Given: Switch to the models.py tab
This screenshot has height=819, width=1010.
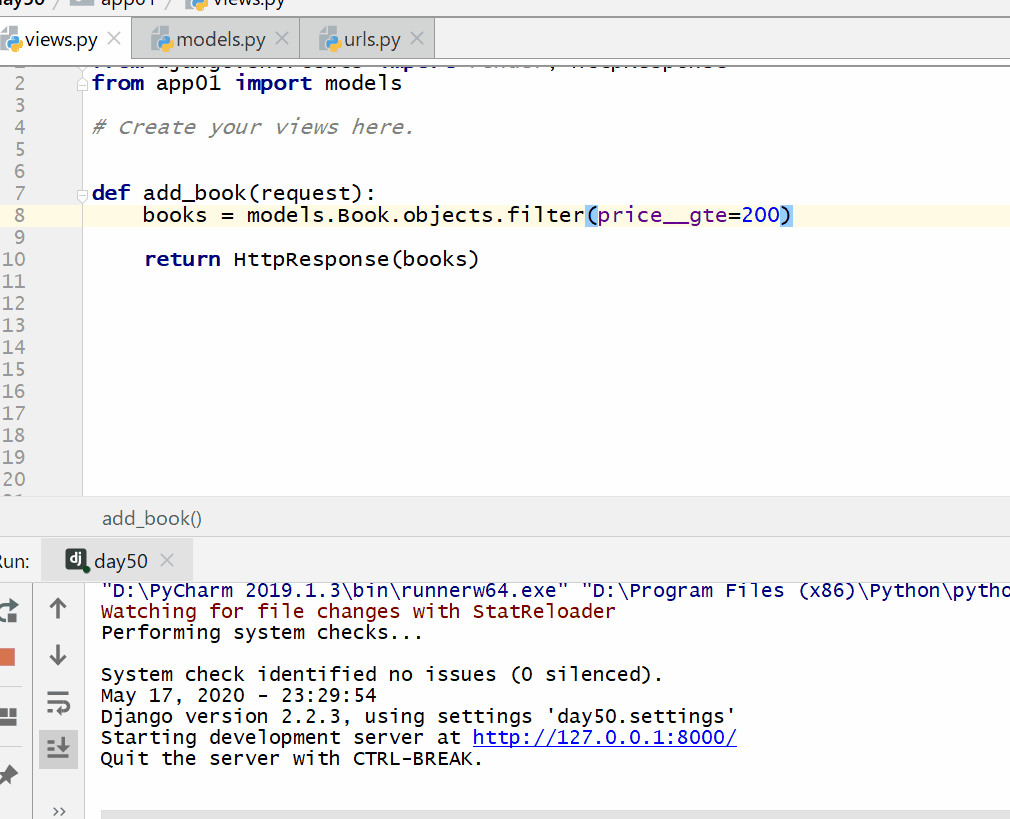Looking at the screenshot, I should click(x=220, y=40).
